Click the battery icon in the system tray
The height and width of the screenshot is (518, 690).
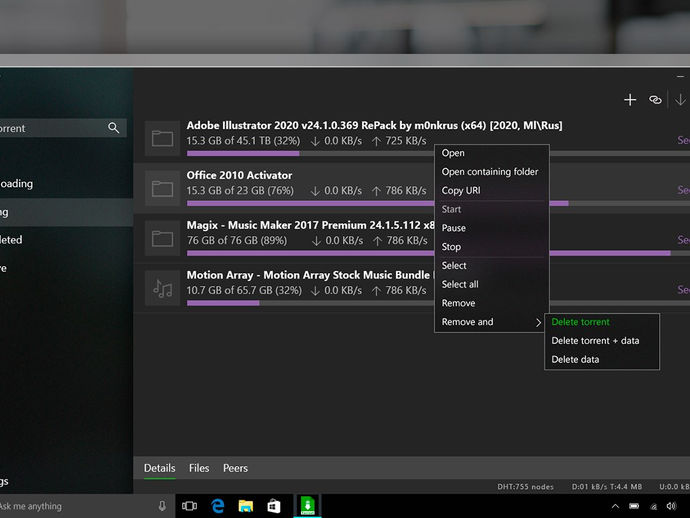click(634, 506)
